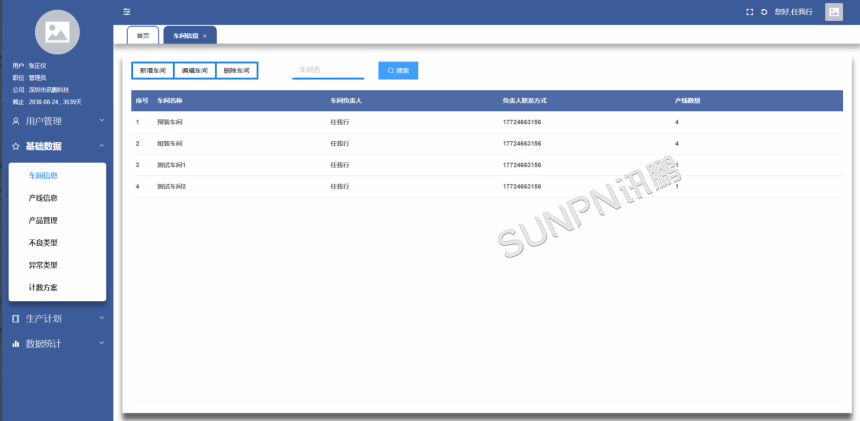The height and width of the screenshot is (421, 860).
Task: Click the large profile avatar in sidebar
Action: (57, 32)
